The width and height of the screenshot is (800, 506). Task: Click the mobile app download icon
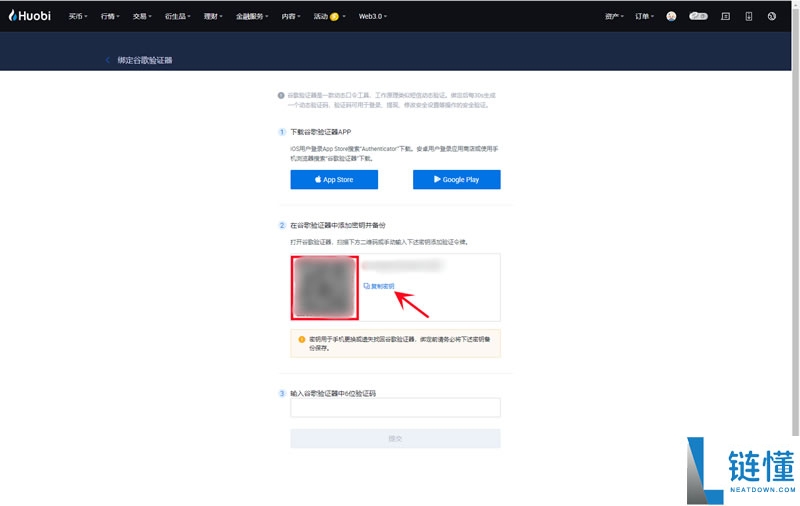(x=748, y=16)
